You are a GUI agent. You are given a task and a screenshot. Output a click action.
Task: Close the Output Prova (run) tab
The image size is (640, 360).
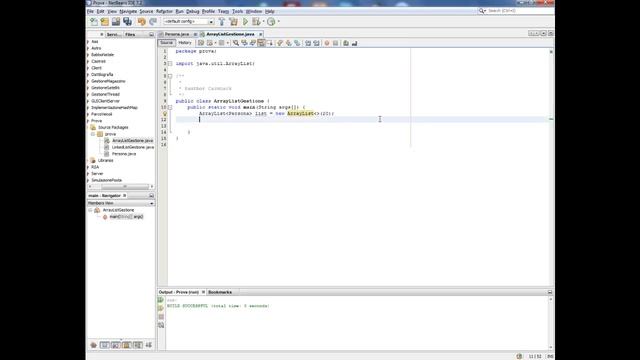tap(203, 292)
